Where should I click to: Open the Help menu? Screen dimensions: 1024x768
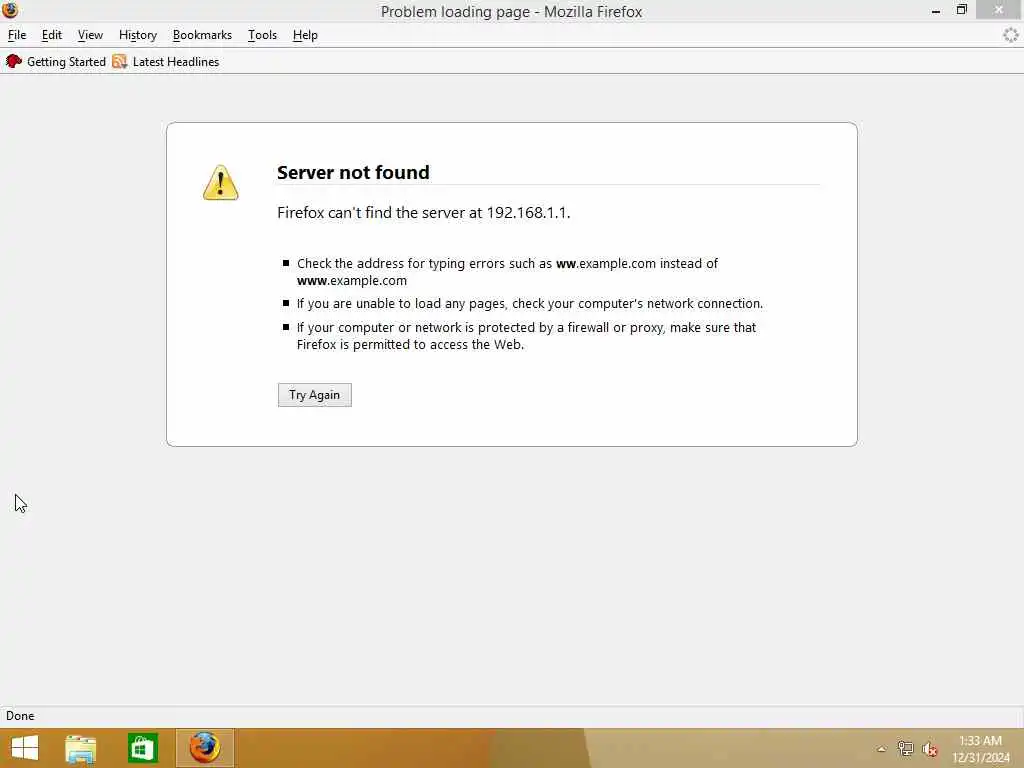(x=305, y=35)
